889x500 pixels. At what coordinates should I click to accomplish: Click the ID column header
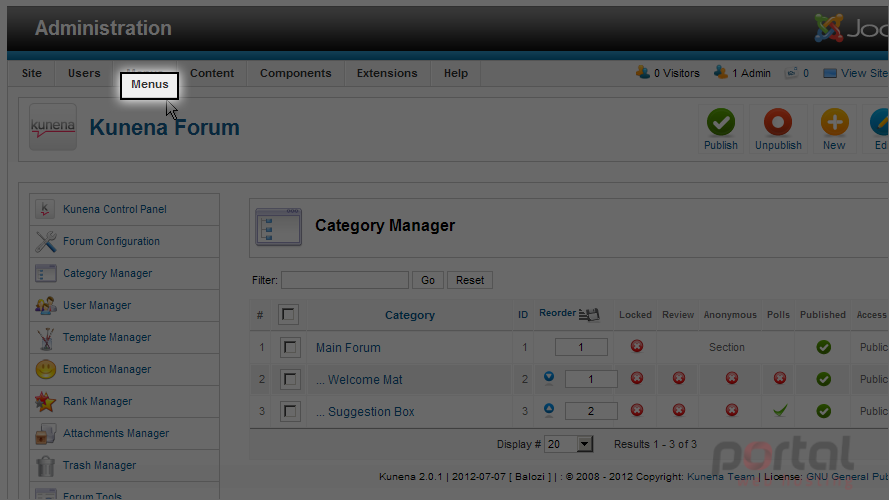[x=523, y=315]
